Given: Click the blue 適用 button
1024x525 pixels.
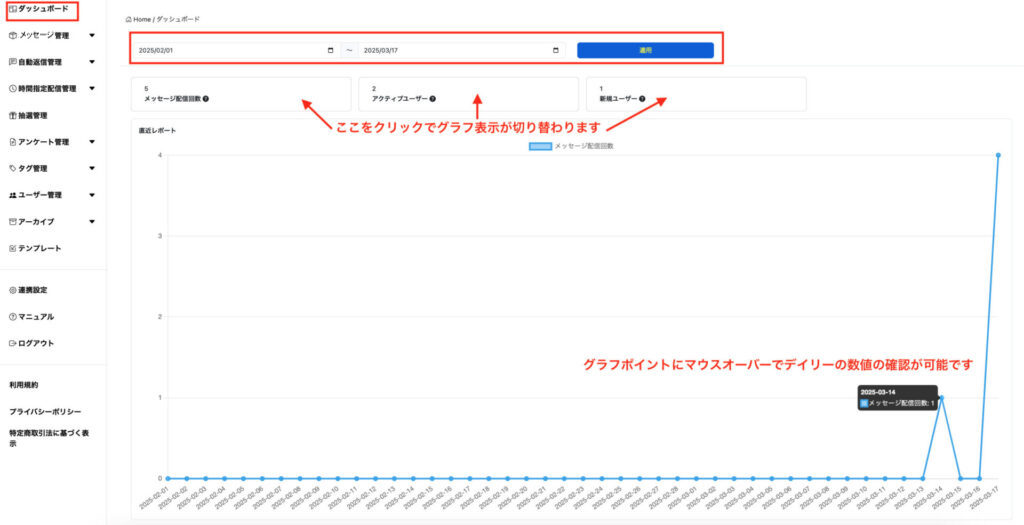Looking at the screenshot, I should [x=645, y=50].
